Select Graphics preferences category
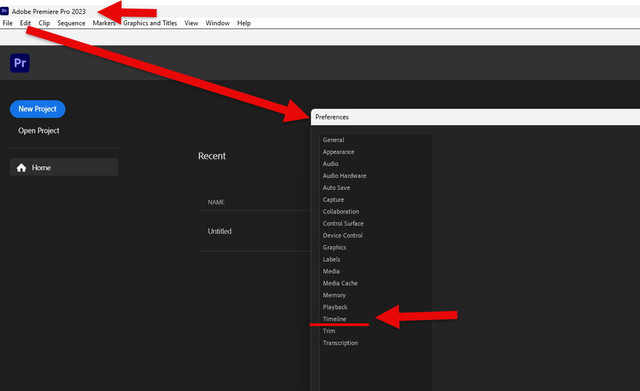640x391 pixels. click(334, 247)
